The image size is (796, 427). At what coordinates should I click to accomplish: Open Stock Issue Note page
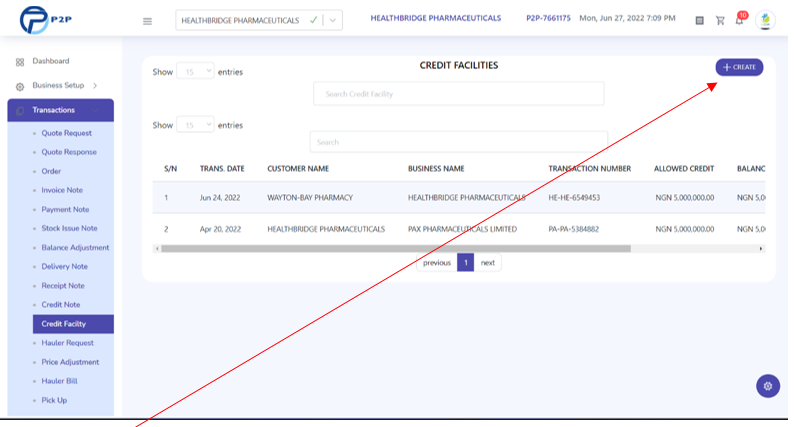[x=70, y=228]
